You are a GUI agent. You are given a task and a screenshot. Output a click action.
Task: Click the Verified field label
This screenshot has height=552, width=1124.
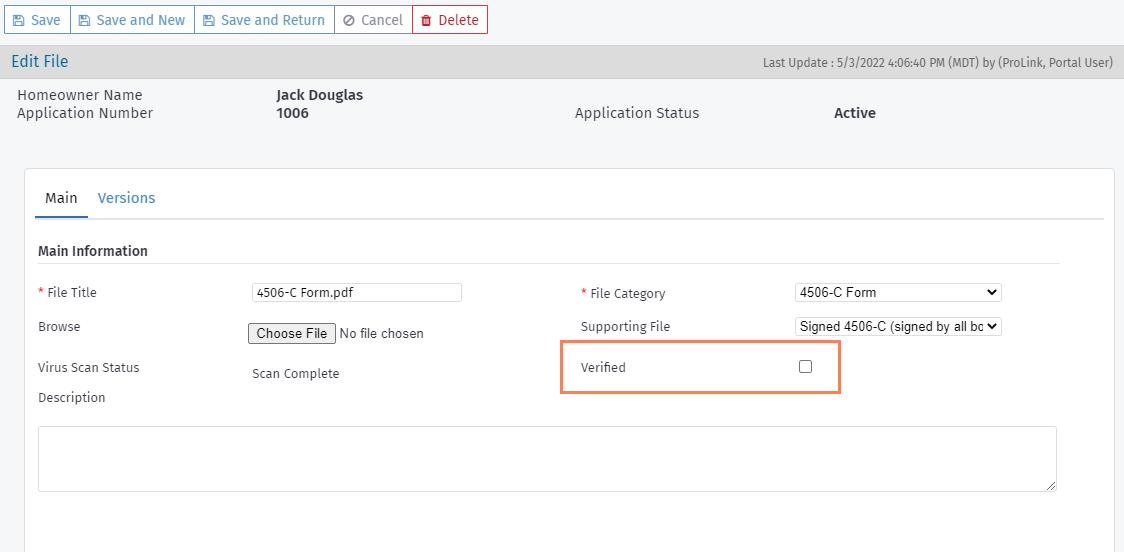pyautogui.click(x=603, y=368)
